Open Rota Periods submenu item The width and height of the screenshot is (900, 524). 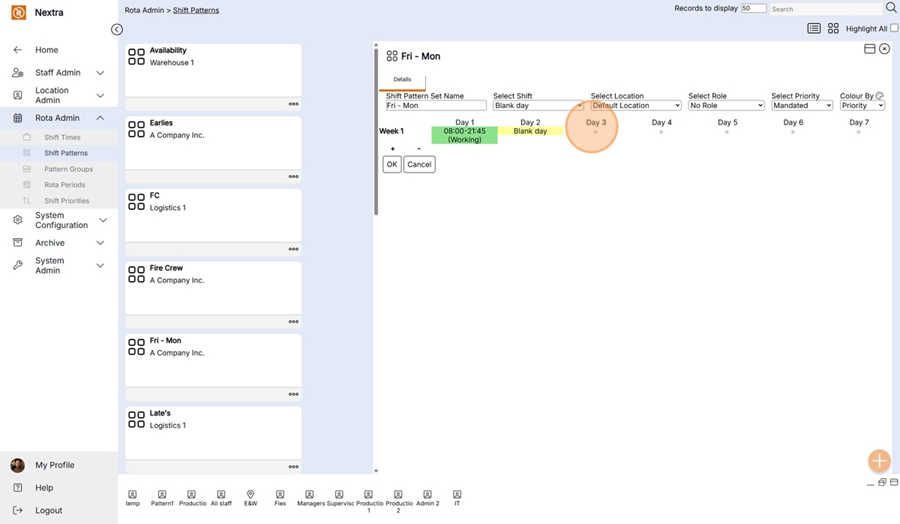[64, 185]
